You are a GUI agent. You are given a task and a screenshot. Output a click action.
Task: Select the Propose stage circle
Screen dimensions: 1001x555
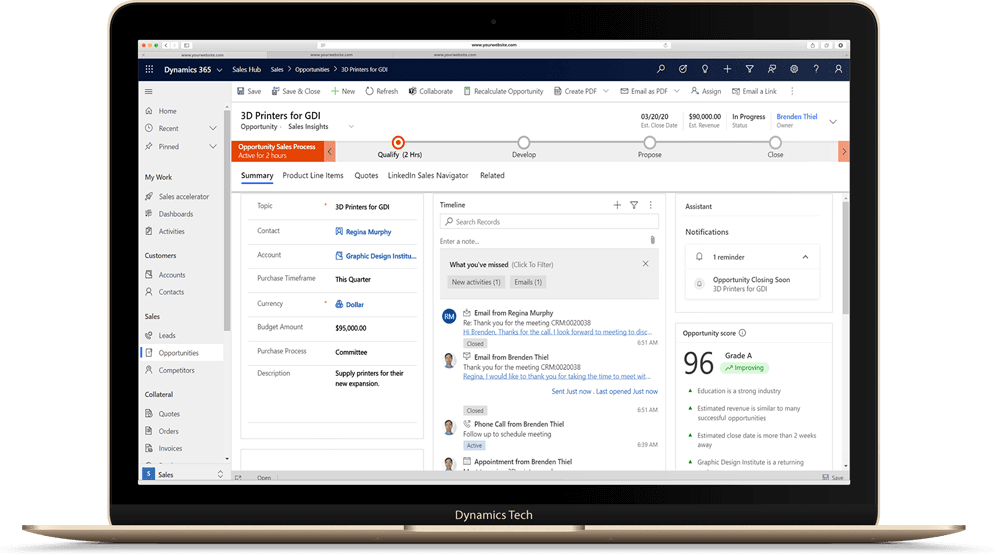(x=649, y=142)
